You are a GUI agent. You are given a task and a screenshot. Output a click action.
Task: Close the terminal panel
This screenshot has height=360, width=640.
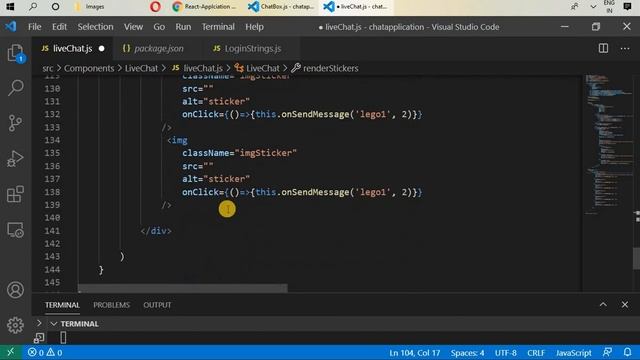[x=625, y=304]
